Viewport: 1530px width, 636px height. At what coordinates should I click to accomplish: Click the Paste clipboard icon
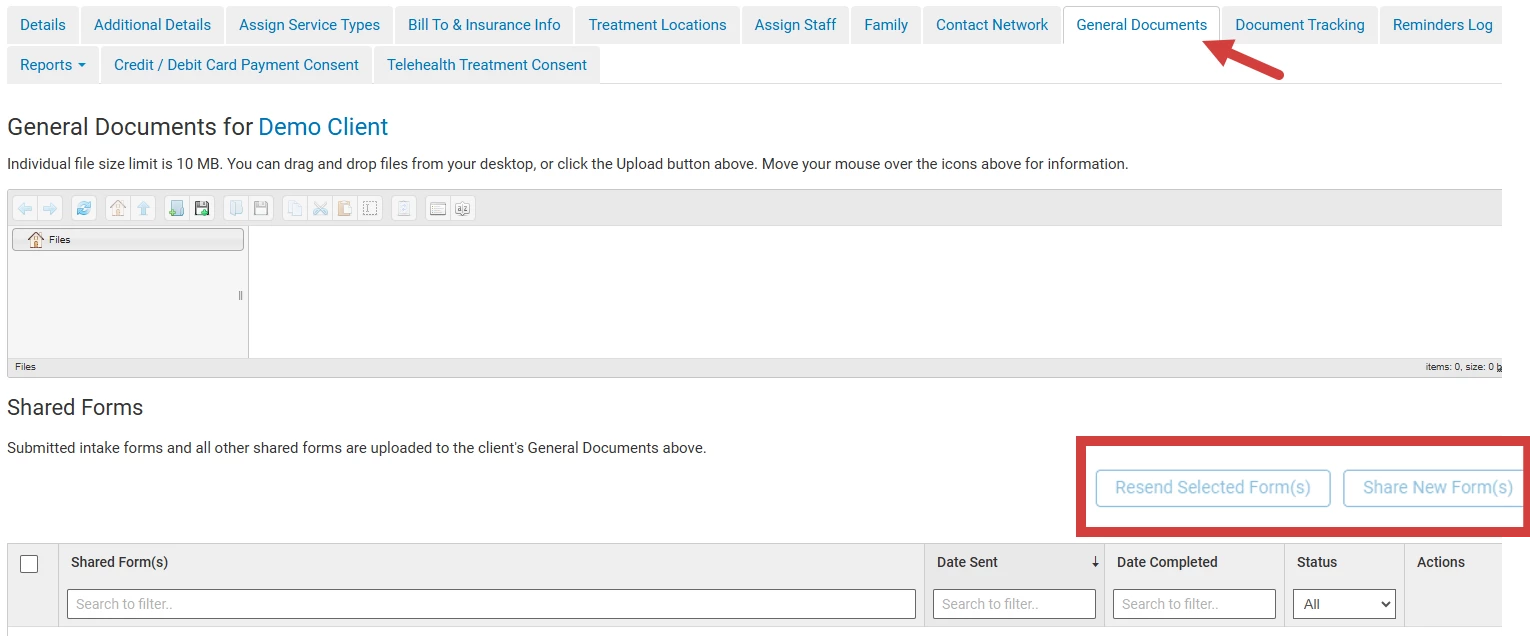[x=345, y=208]
